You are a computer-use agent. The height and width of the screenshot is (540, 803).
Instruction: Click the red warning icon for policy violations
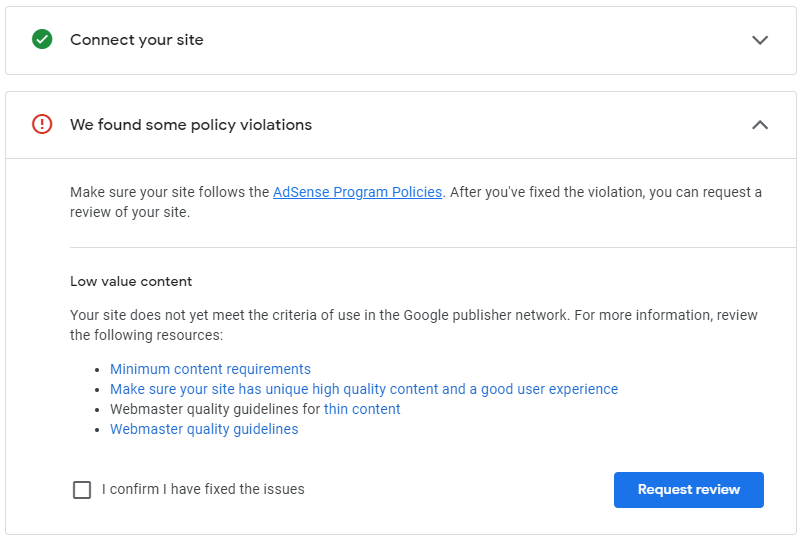[42, 124]
